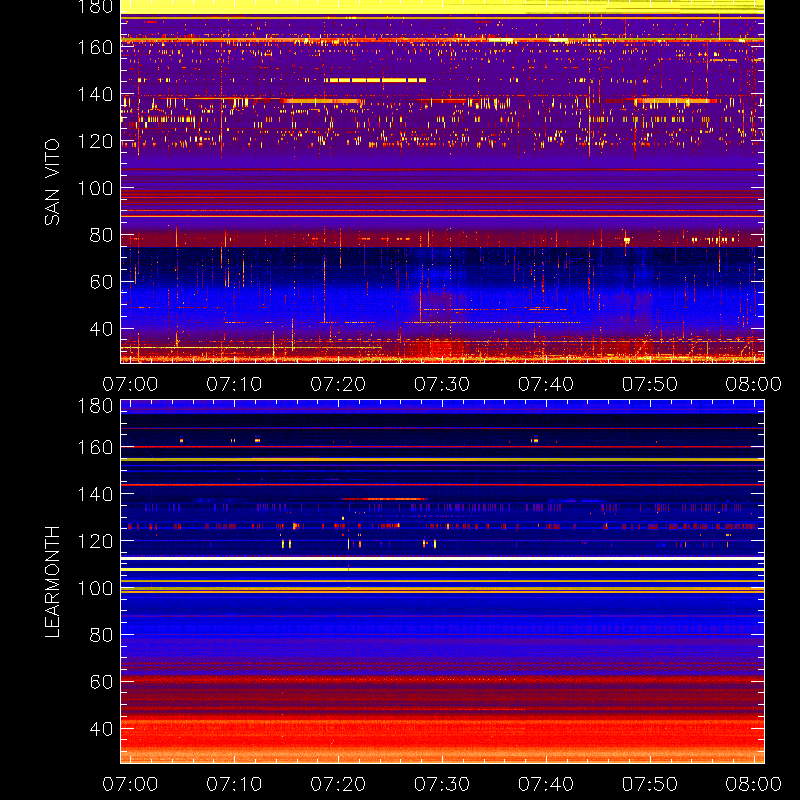Pick the 40 tick label on Learmonth plot
Viewport: 800px width, 800px height.
[x=101, y=729]
